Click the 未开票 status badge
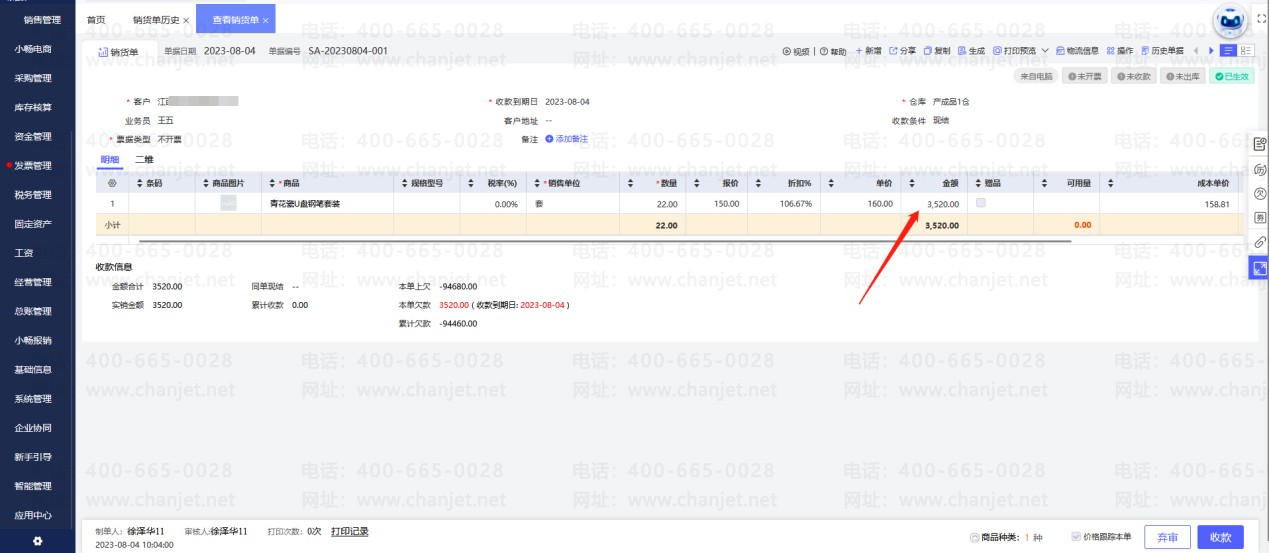Screen dimensions: 1269x553 pos(1085,76)
